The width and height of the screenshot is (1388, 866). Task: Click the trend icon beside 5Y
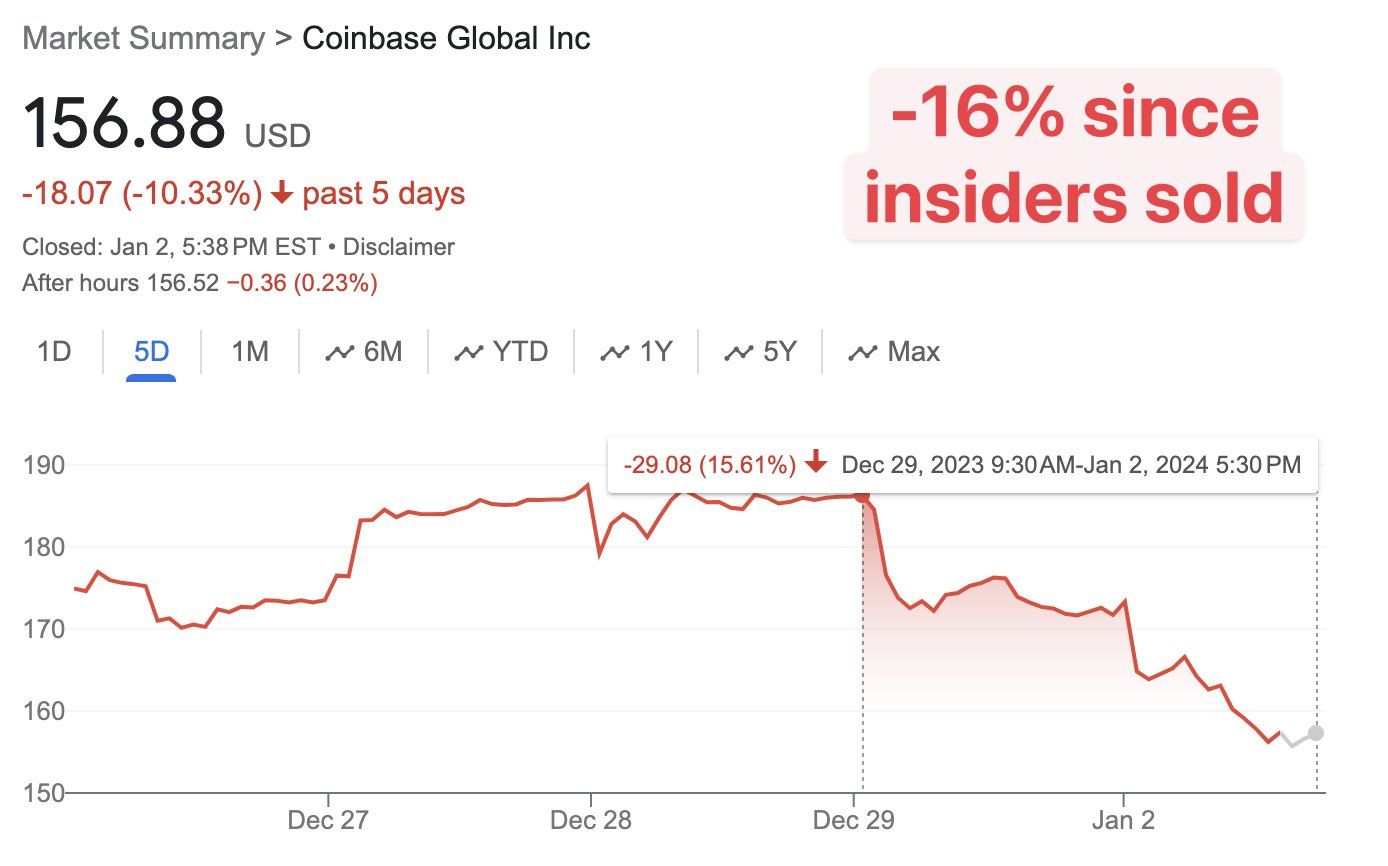(x=738, y=352)
